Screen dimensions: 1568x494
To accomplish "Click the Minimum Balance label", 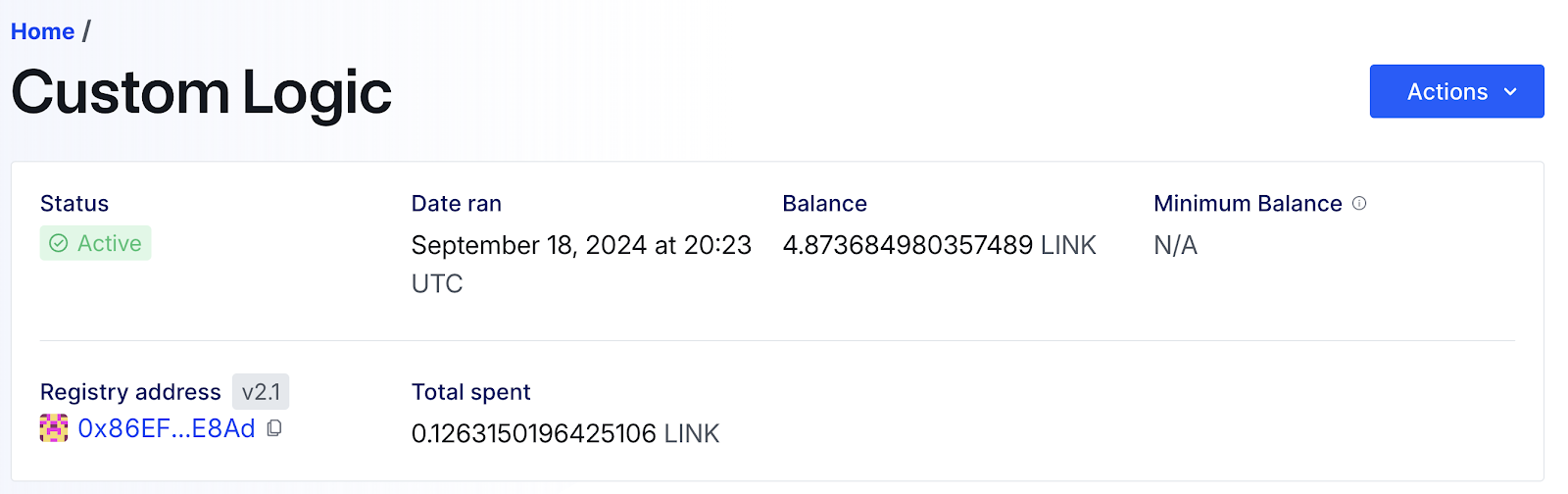I will pos(1247,203).
